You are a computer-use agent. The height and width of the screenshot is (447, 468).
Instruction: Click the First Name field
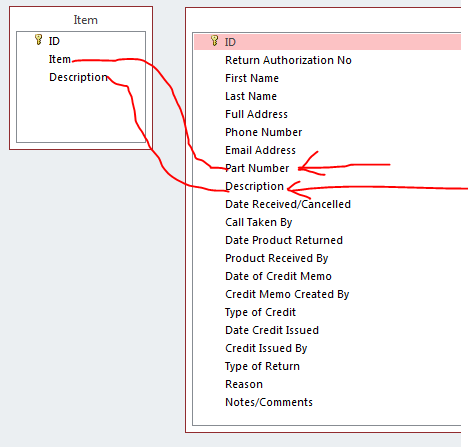[x=252, y=78]
